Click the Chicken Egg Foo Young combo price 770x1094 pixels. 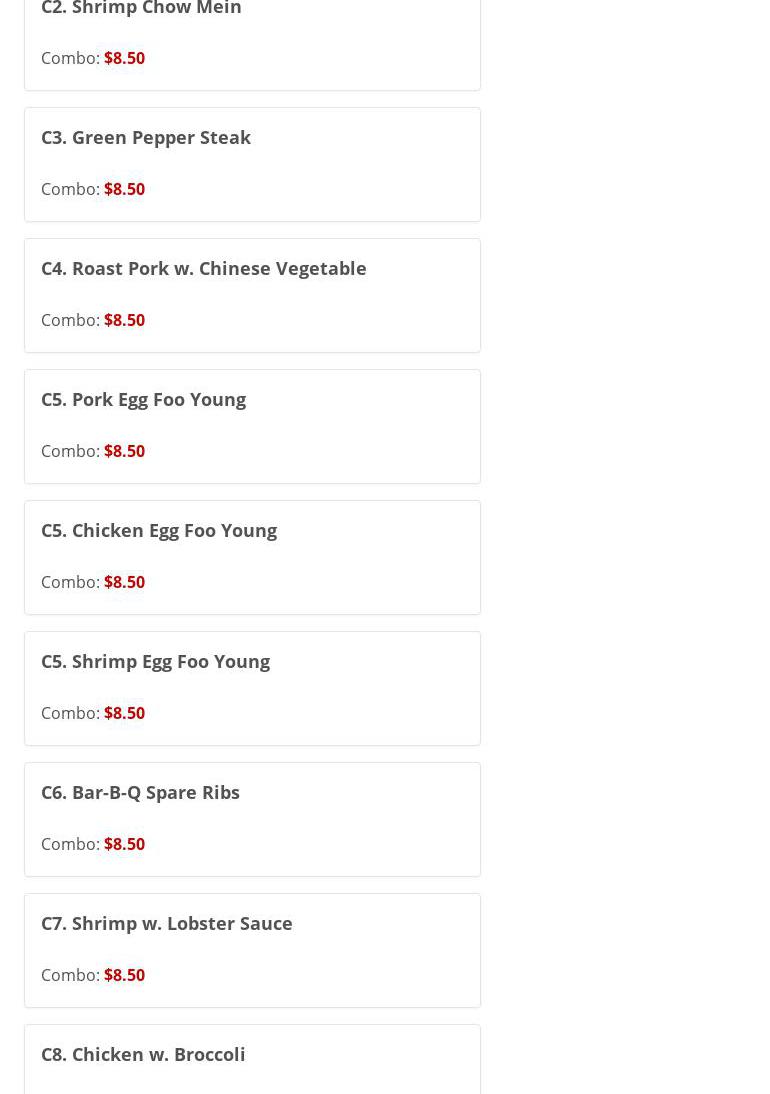(x=124, y=582)
